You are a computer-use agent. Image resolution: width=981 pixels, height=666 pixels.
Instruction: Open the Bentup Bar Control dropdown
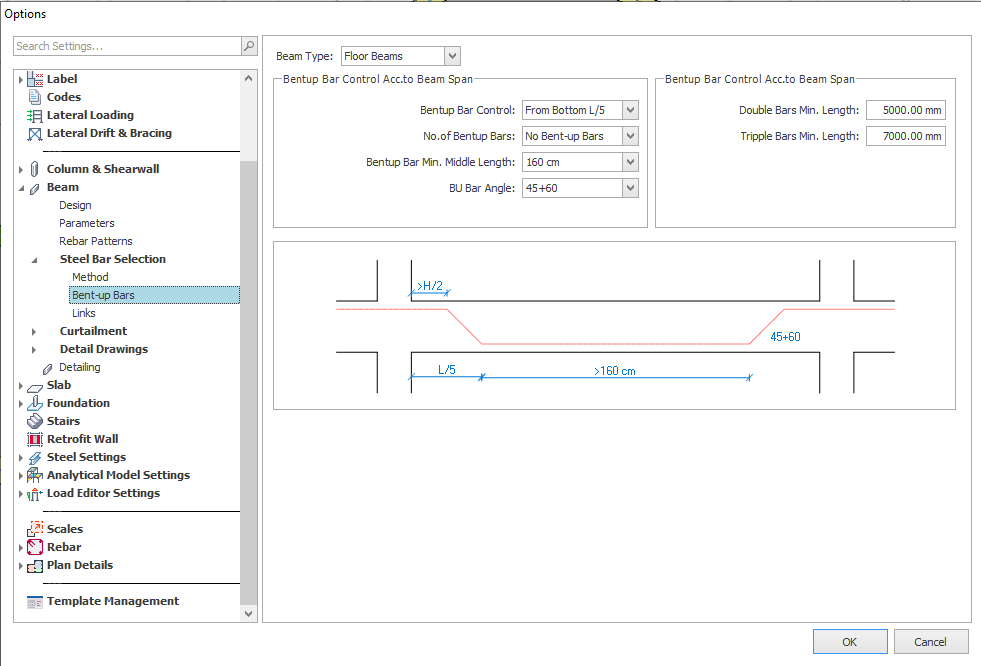click(x=630, y=110)
